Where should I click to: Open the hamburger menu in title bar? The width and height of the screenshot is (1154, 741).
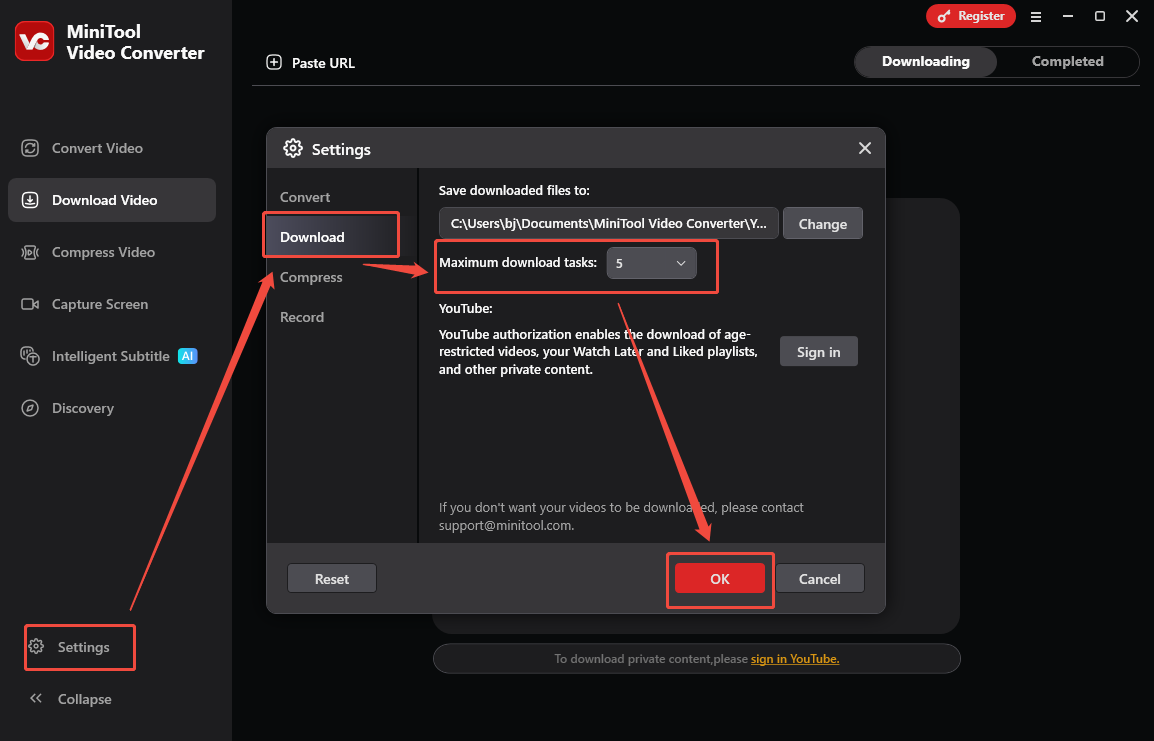[x=1036, y=16]
